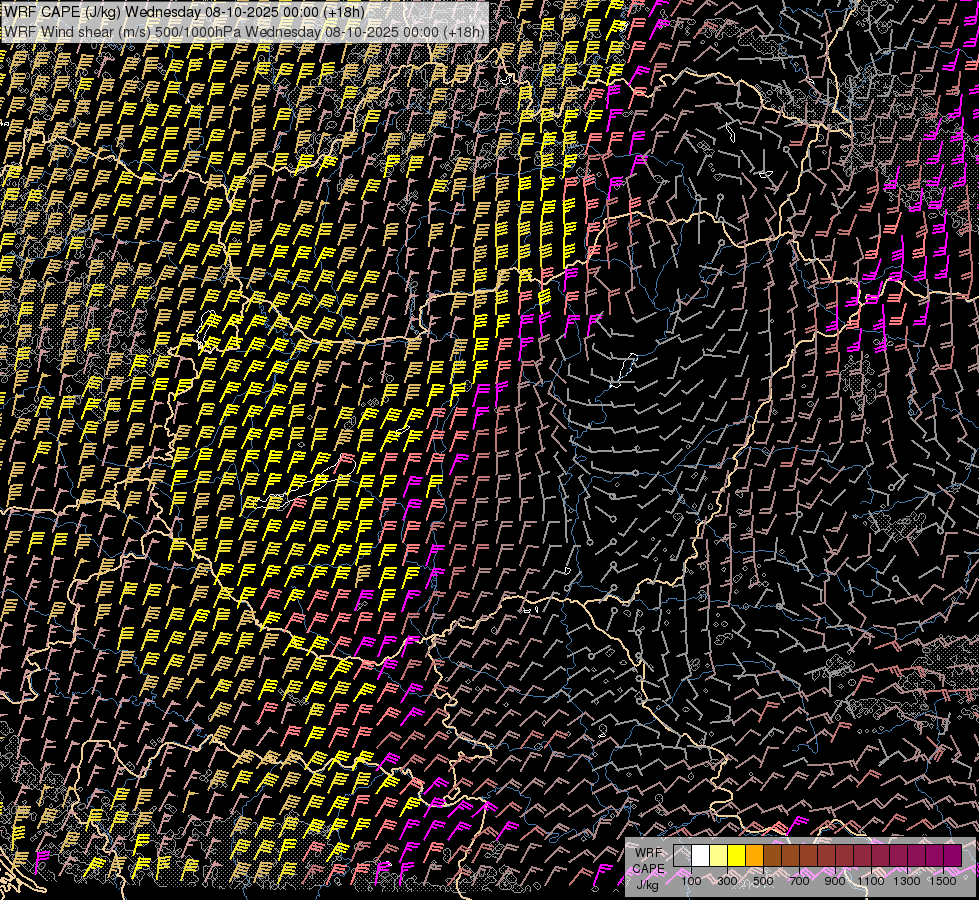Select the WRF Wind shear header line

pos(244,31)
